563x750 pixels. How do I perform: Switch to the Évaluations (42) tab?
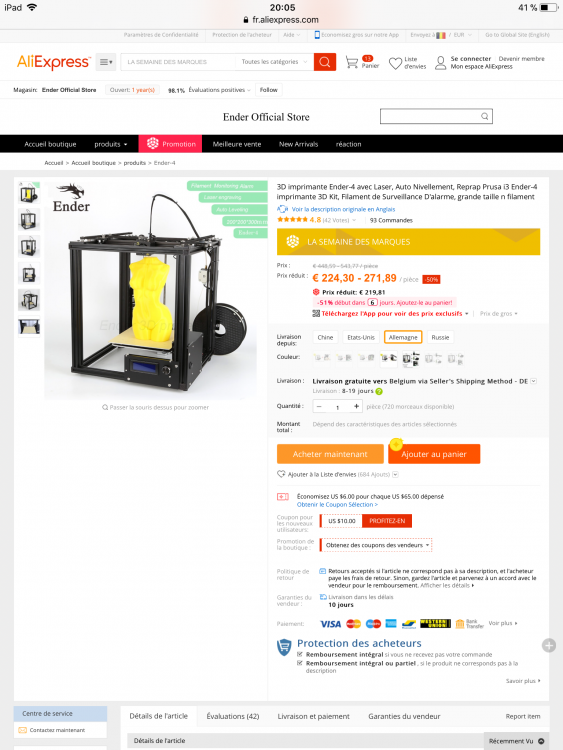click(x=232, y=716)
